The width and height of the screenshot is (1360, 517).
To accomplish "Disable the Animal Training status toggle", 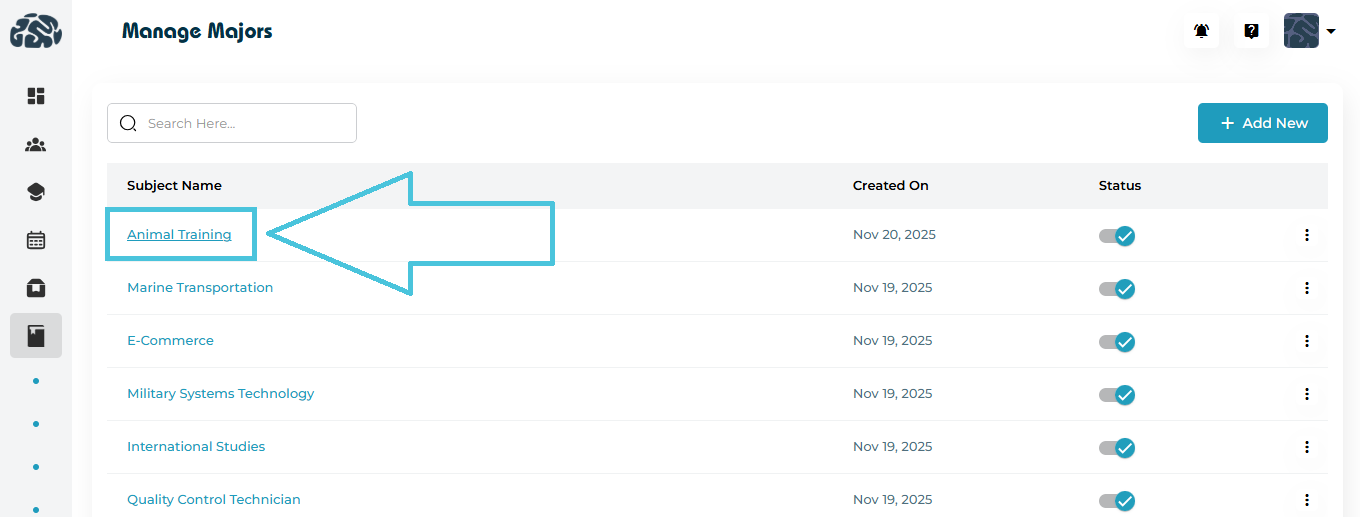I will point(1117,236).
